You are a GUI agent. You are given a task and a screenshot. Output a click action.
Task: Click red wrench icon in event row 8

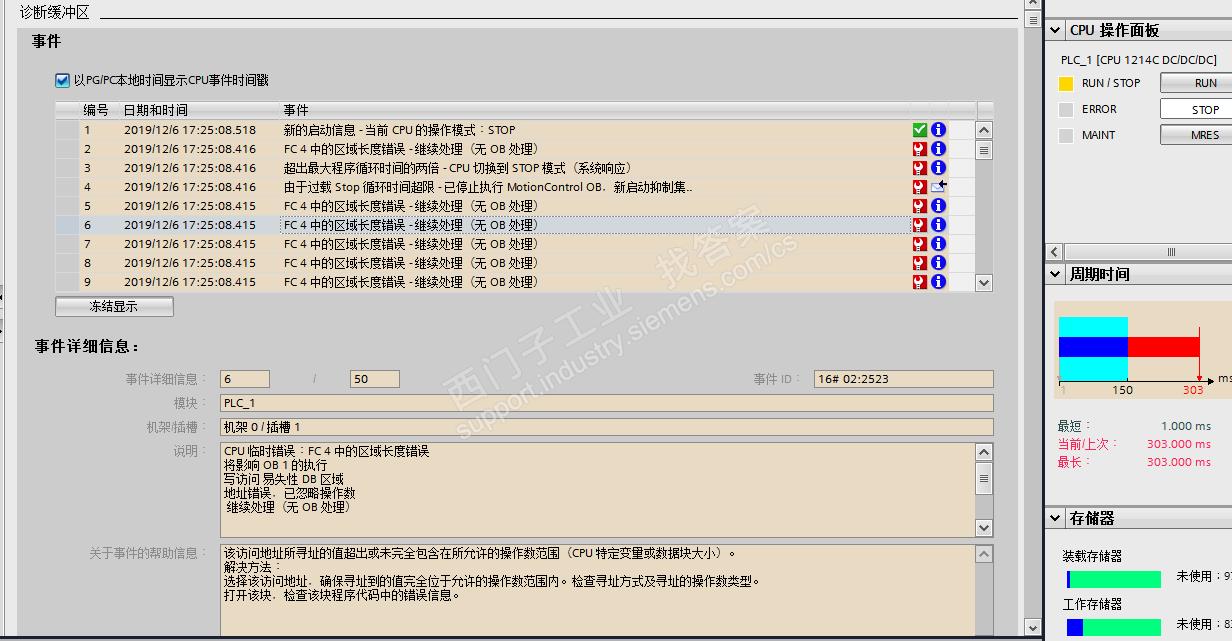(x=920, y=263)
